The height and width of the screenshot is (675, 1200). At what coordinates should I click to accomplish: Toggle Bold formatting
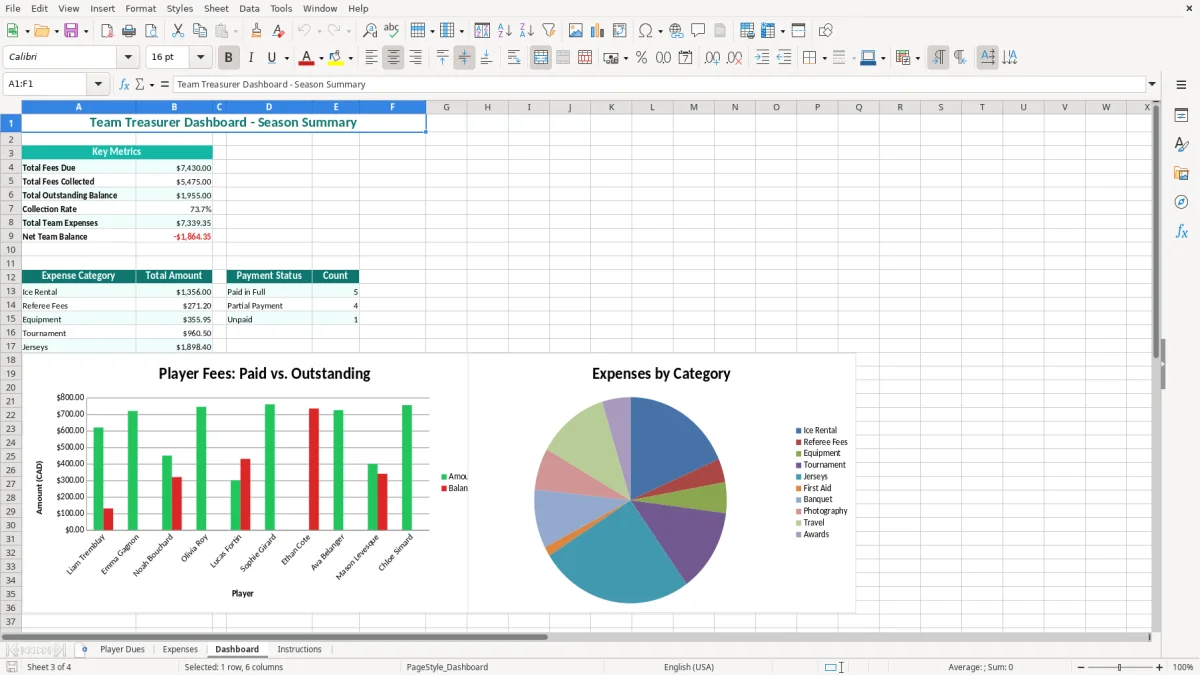click(228, 58)
